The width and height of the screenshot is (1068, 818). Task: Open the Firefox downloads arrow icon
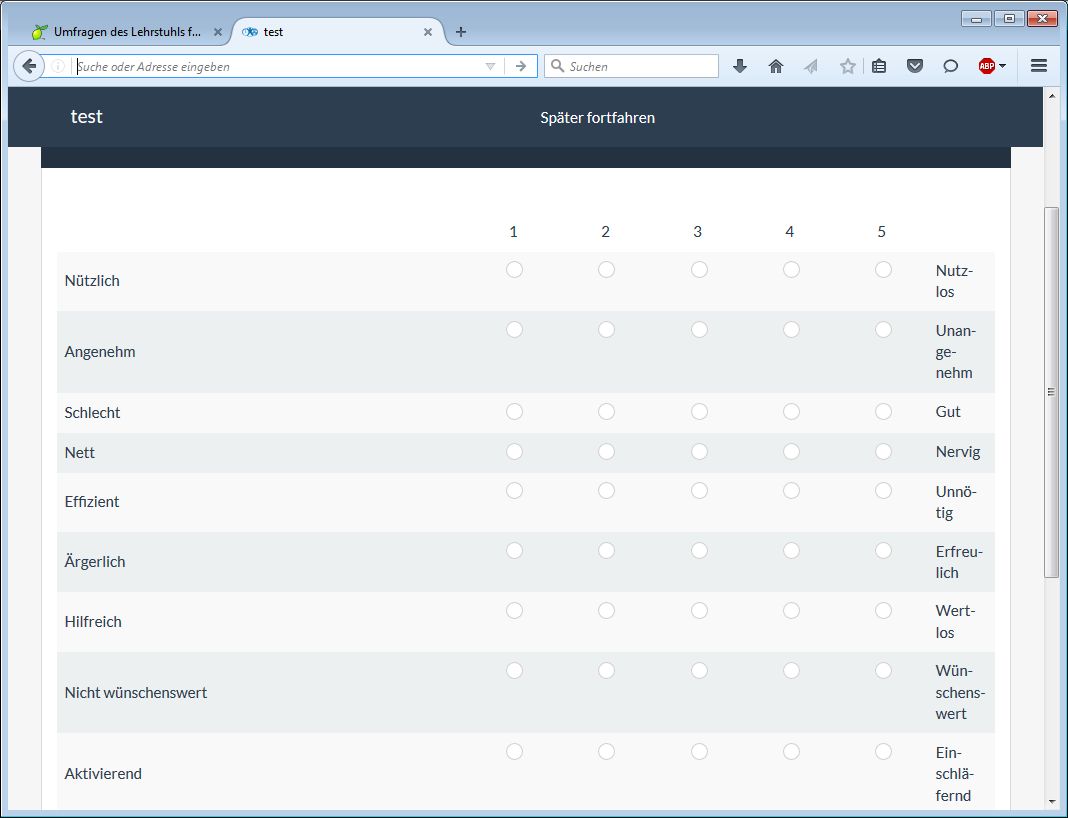740,66
